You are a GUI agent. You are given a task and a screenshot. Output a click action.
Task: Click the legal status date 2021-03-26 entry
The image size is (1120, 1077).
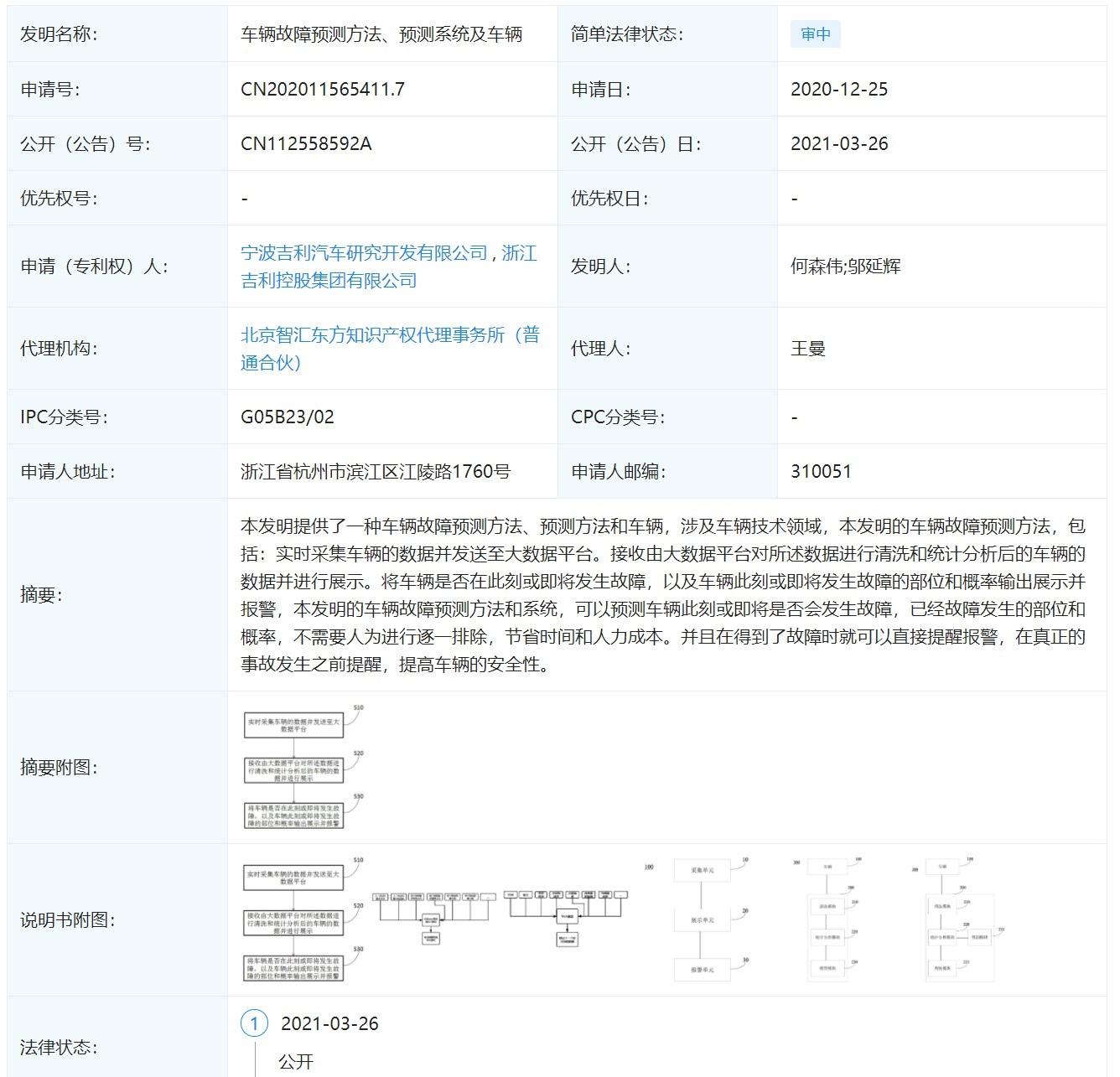tap(329, 1023)
